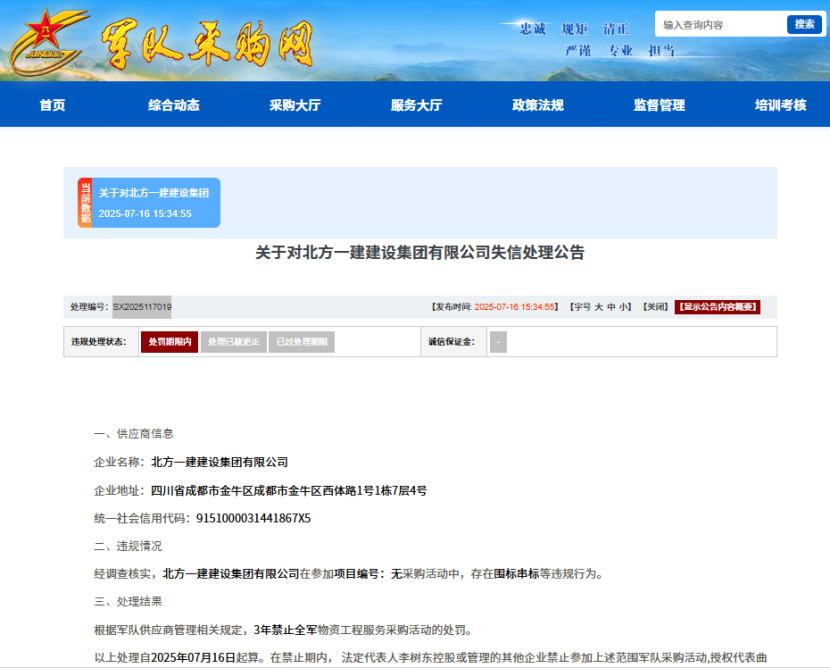Viewport: 830px width, 668px height.
Task: Click the 专业 slogan text in header
Action: tap(620, 50)
